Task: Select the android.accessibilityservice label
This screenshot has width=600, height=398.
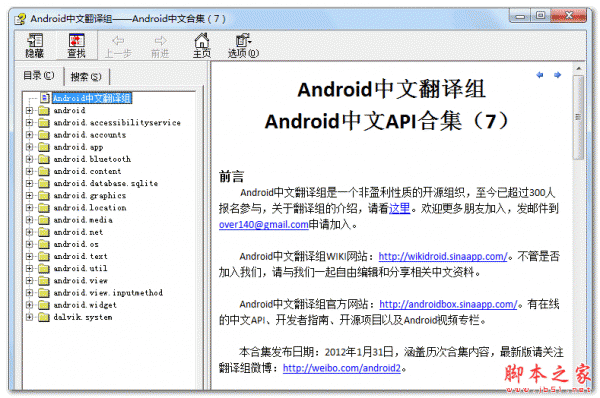Action: tap(117, 123)
